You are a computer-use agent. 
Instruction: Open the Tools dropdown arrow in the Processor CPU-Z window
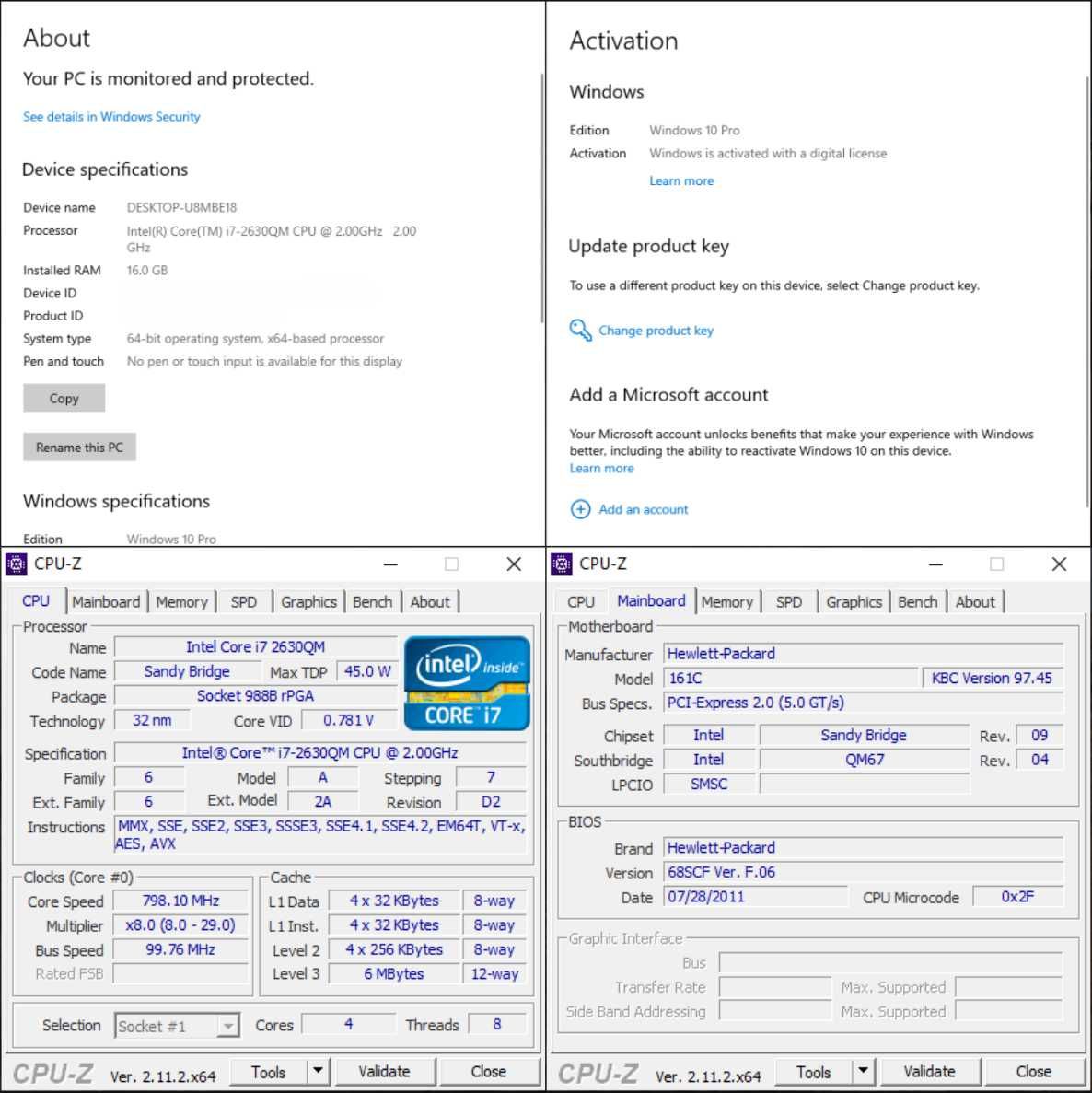pos(318,1071)
